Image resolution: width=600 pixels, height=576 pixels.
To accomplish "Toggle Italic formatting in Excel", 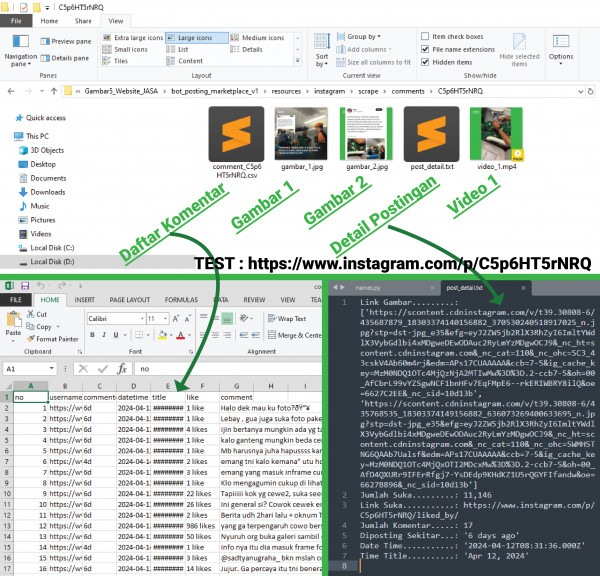I will [x=104, y=335].
